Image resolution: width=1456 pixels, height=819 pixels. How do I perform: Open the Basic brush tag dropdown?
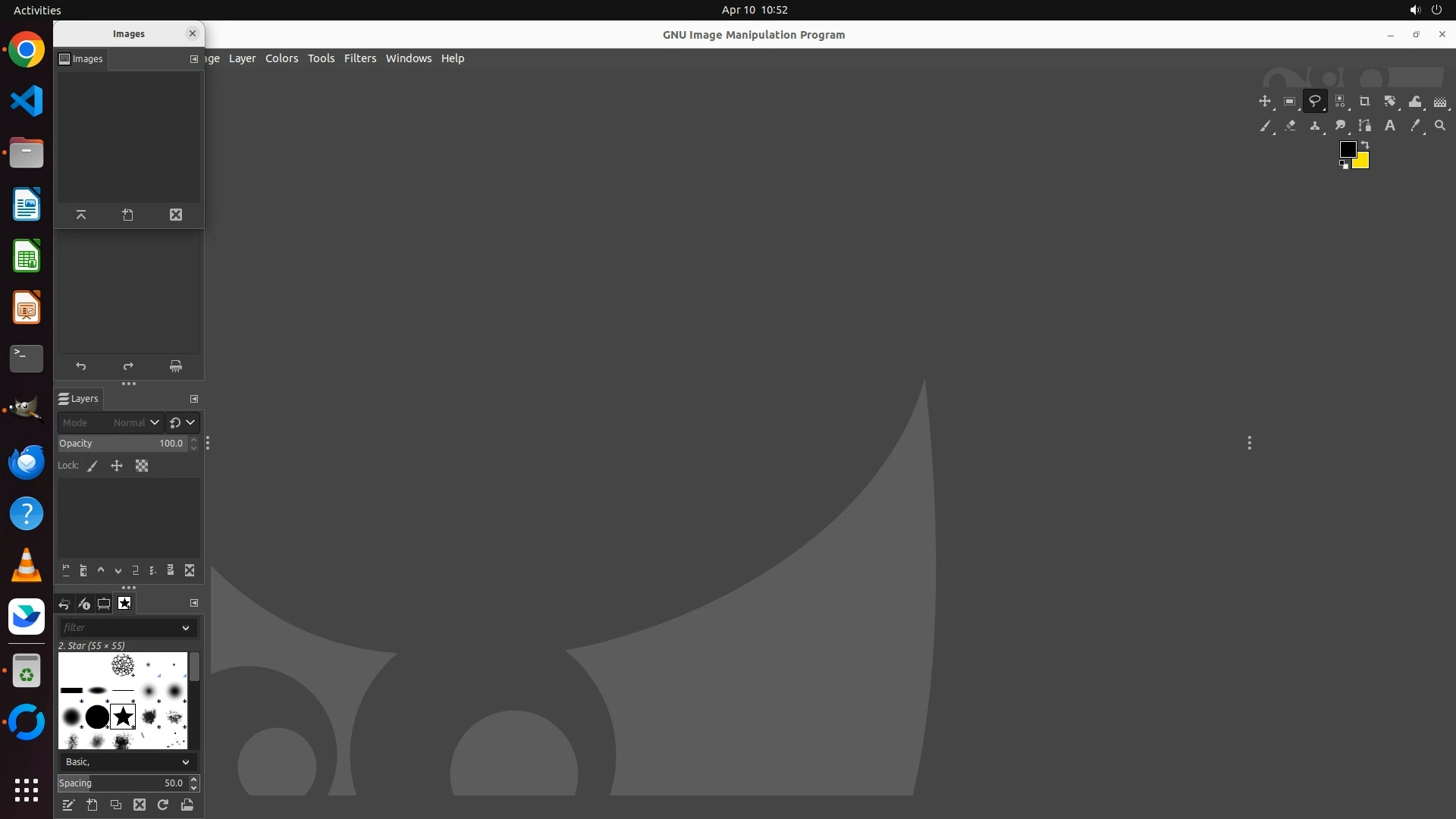(x=186, y=762)
